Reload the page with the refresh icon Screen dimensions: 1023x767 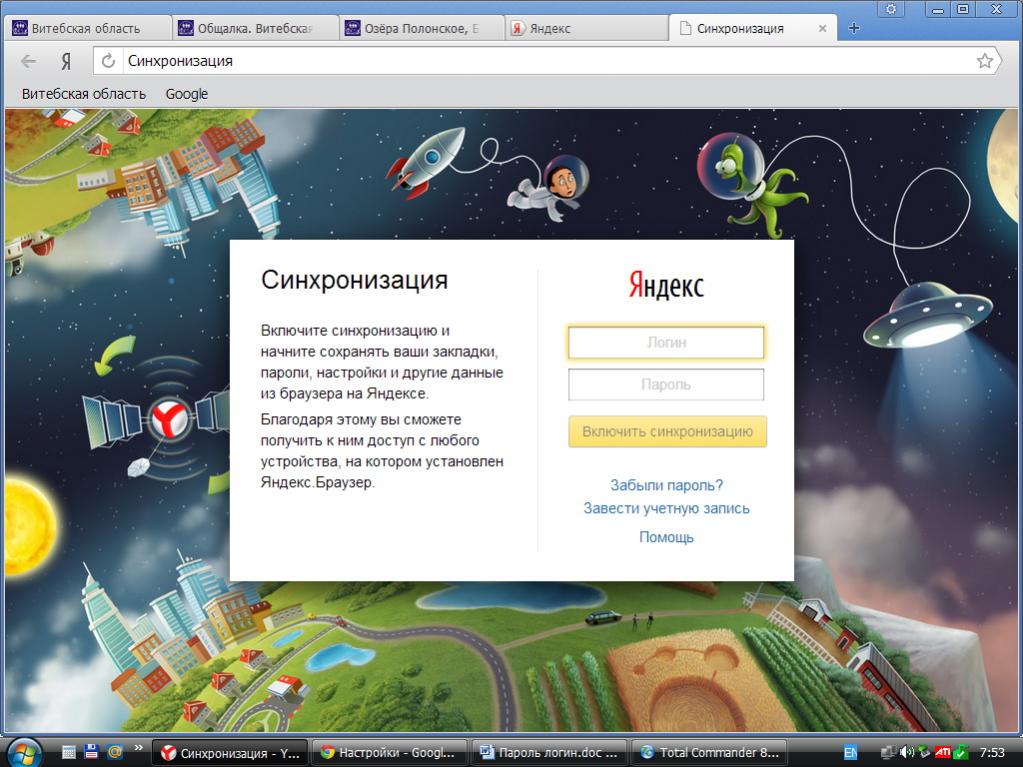[109, 61]
